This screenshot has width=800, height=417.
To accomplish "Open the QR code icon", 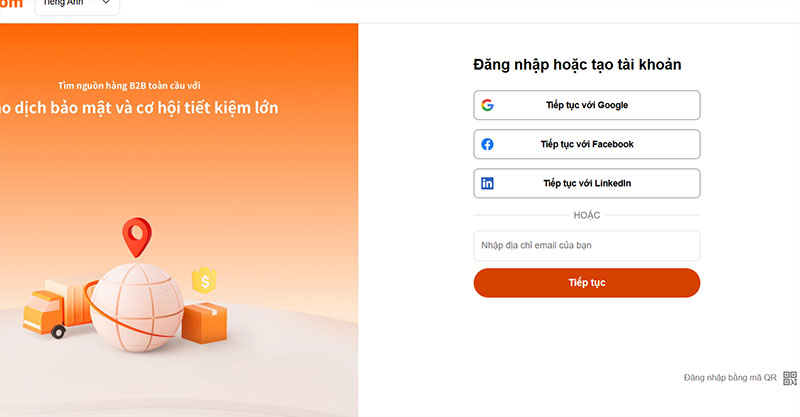I will click(x=789, y=377).
